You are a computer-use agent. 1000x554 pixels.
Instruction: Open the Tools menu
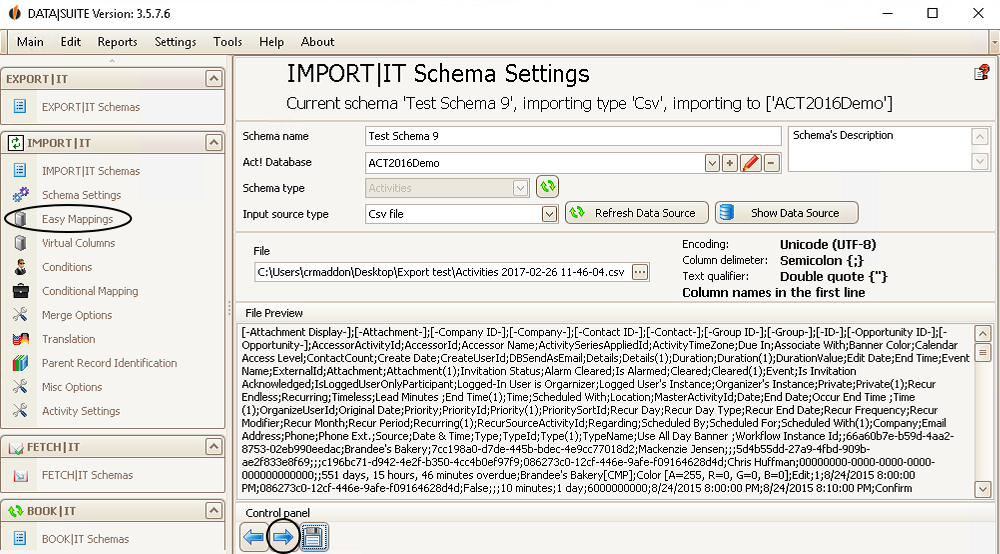[228, 42]
